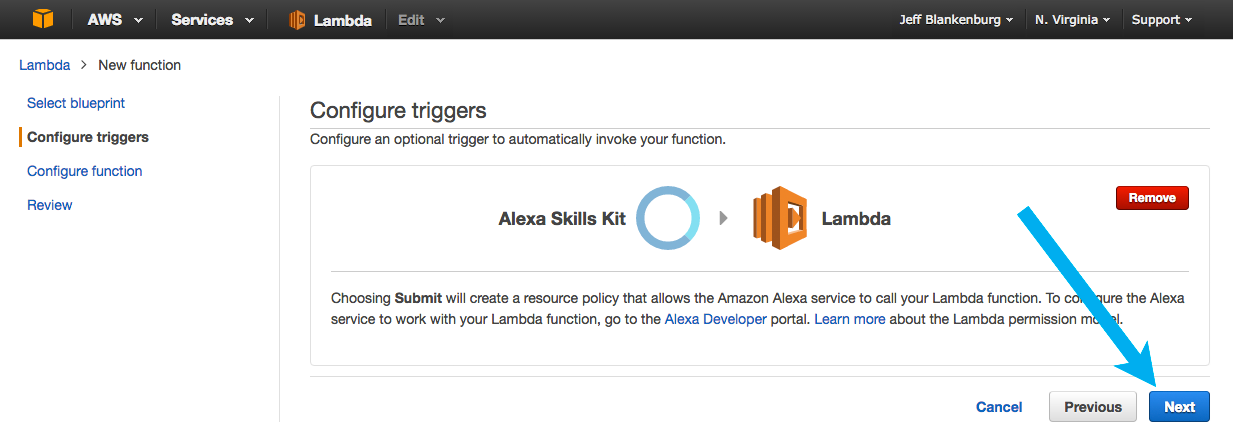Click the orange Lambda trigger logo

pyautogui.click(x=781, y=218)
